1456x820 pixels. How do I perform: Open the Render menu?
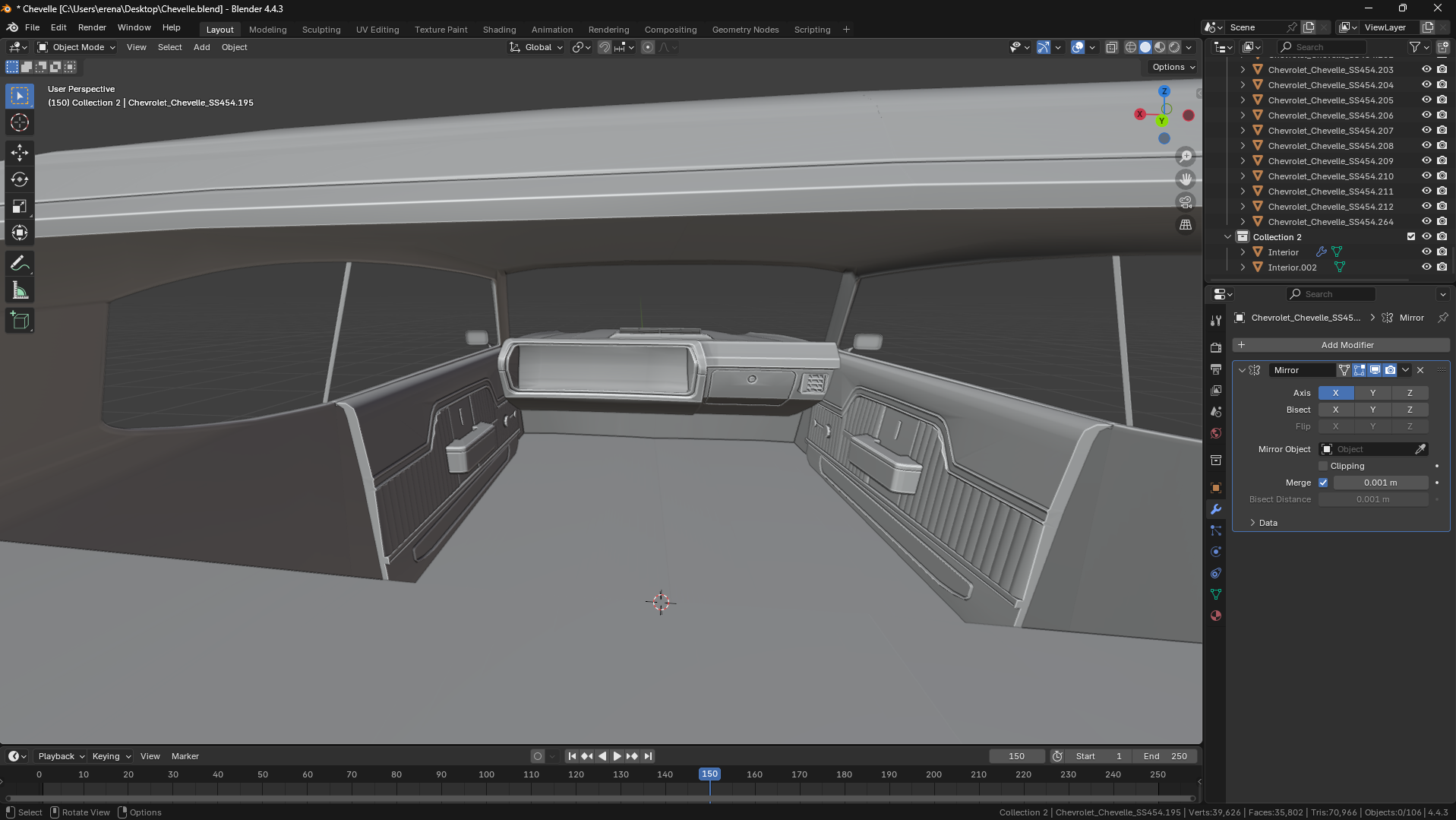(92, 27)
